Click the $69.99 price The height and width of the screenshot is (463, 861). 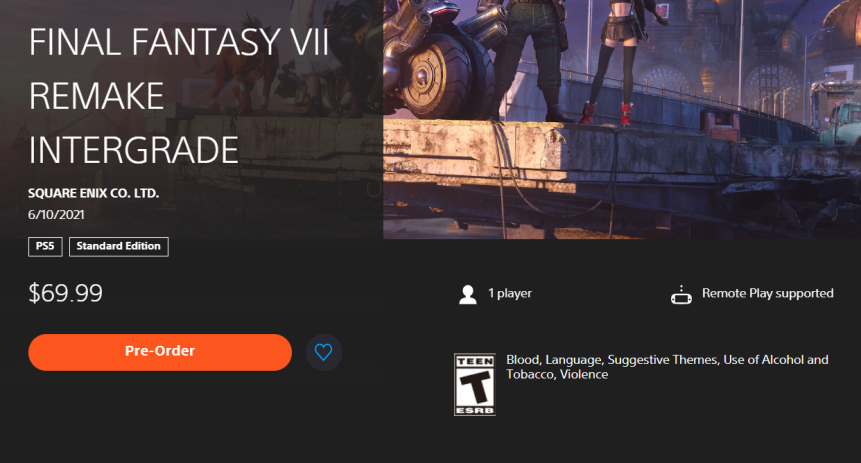[65, 293]
